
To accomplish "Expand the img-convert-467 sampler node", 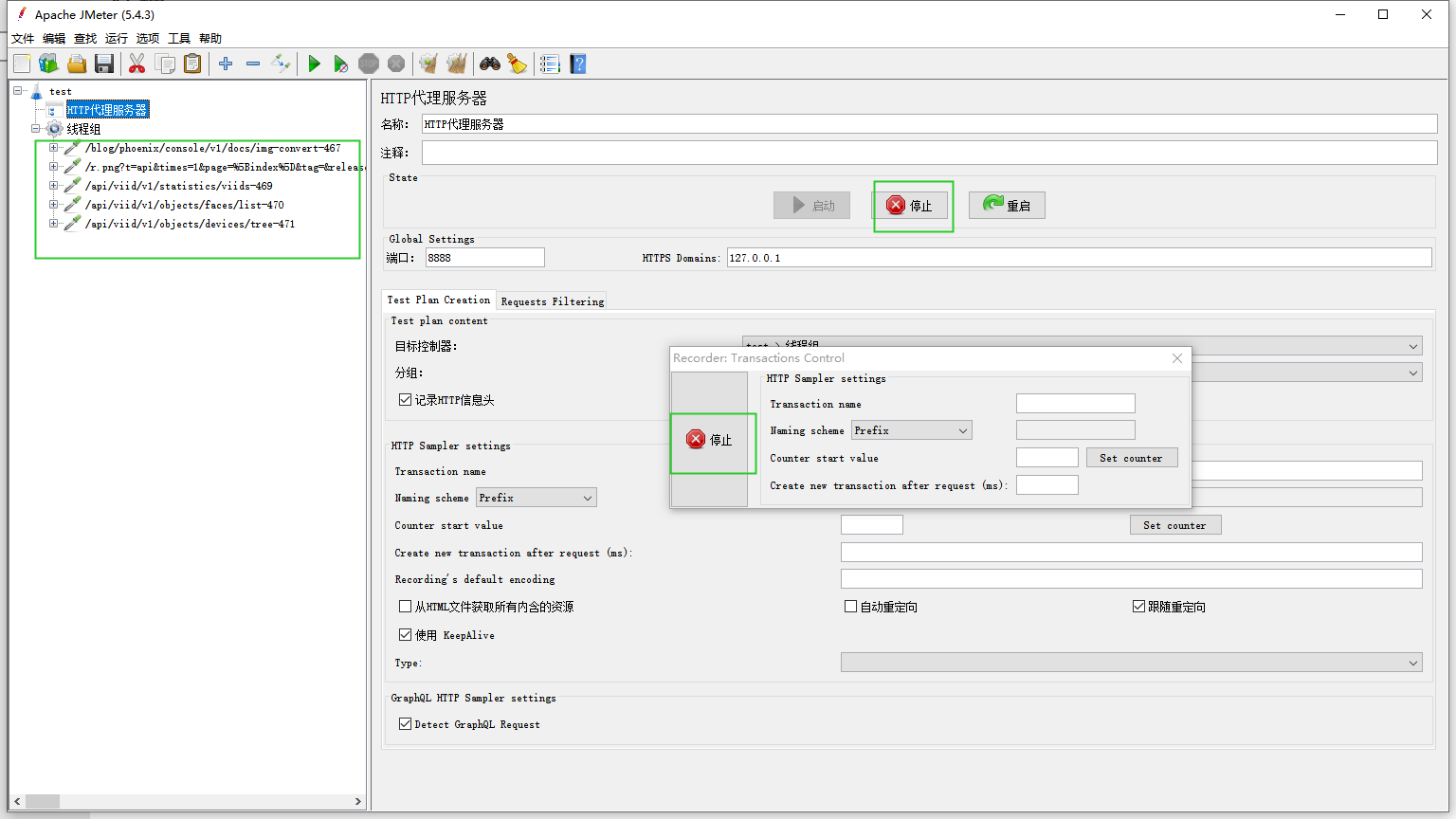I will (x=53, y=148).
